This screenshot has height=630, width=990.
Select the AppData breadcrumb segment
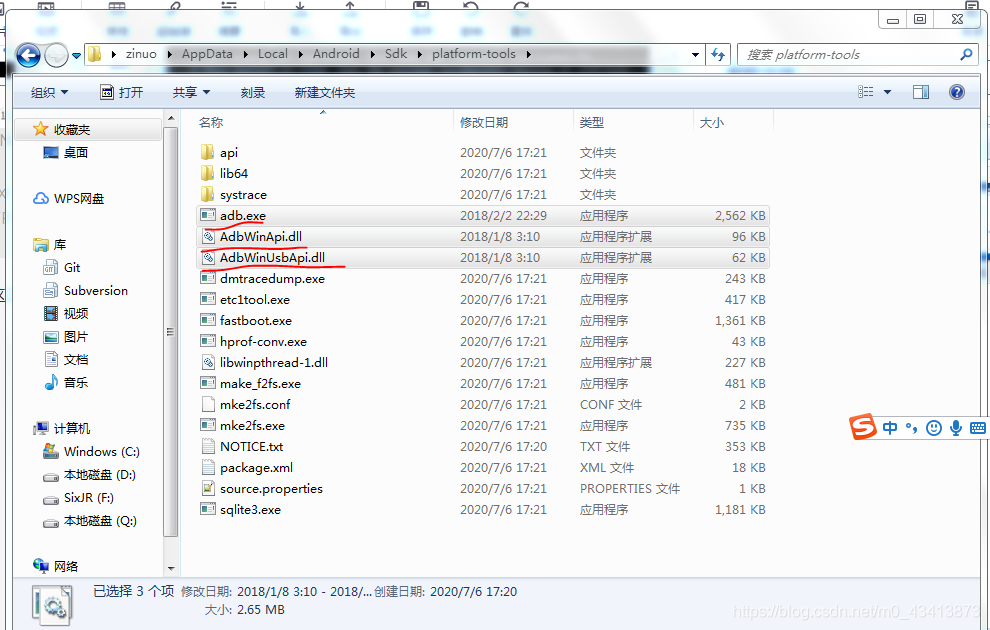pyautogui.click(x=207, y=54)
